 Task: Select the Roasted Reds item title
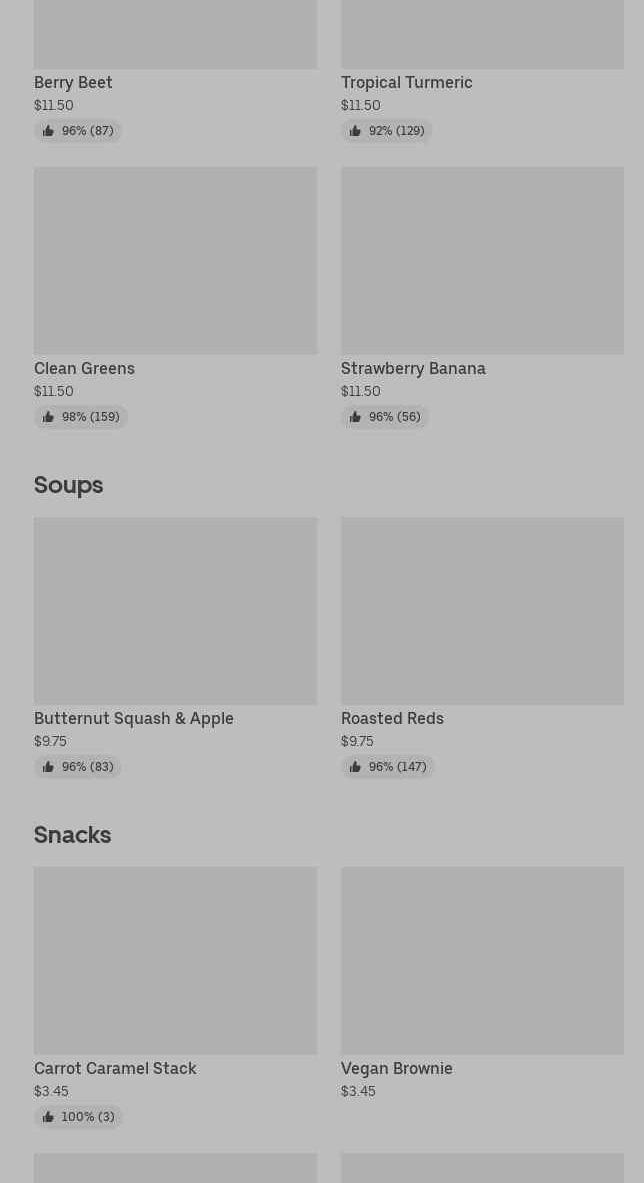[392, 718]
